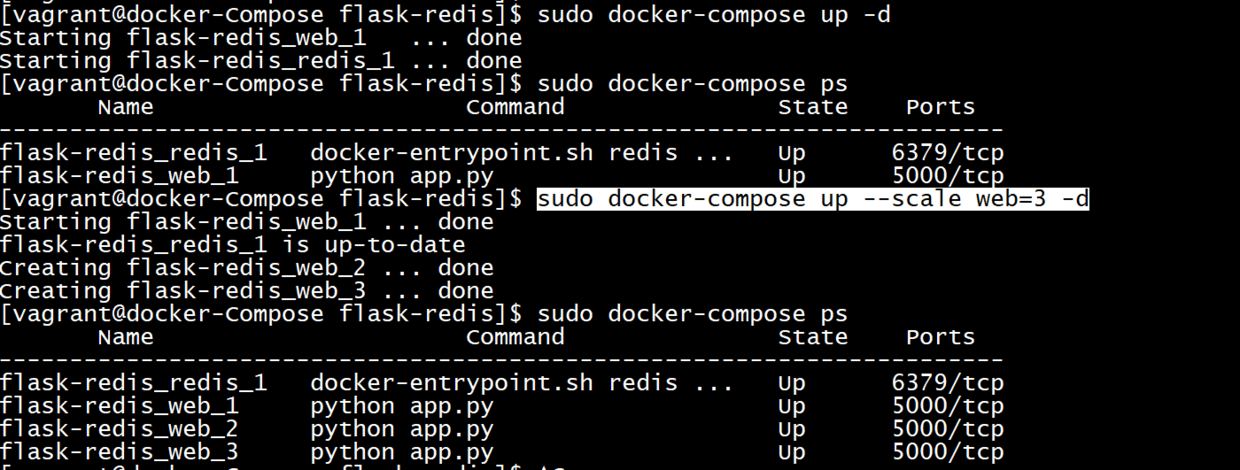Click the Ports header of second table

pos(940,337)
